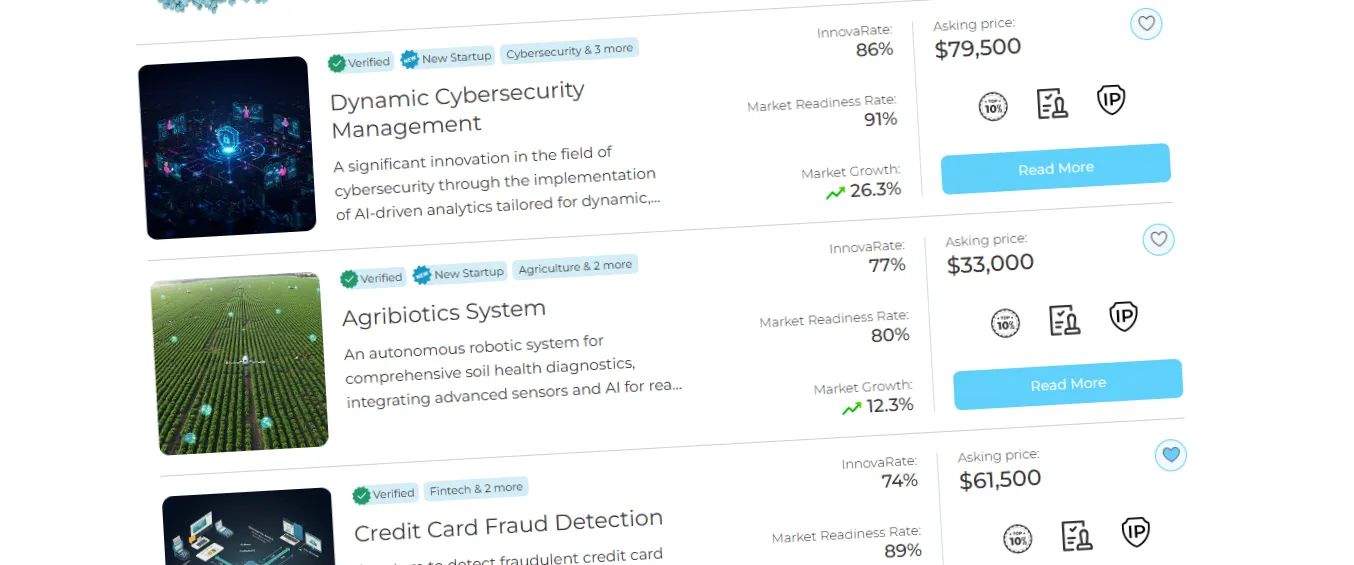The image size is (1354, 565).
Task: Open the Agribiotics System title link
Action: (444, 314)
